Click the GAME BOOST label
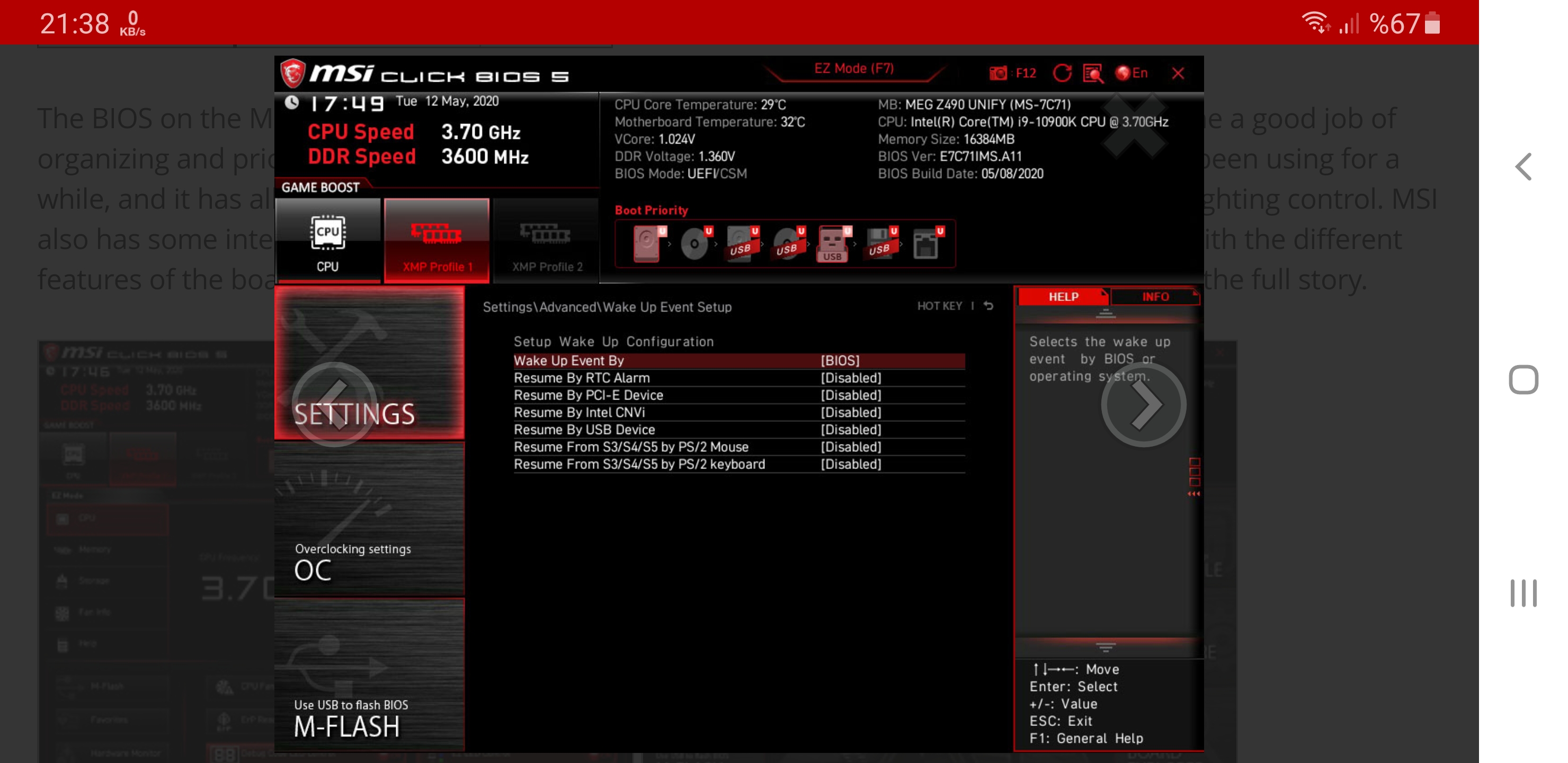 click(320, 188)
